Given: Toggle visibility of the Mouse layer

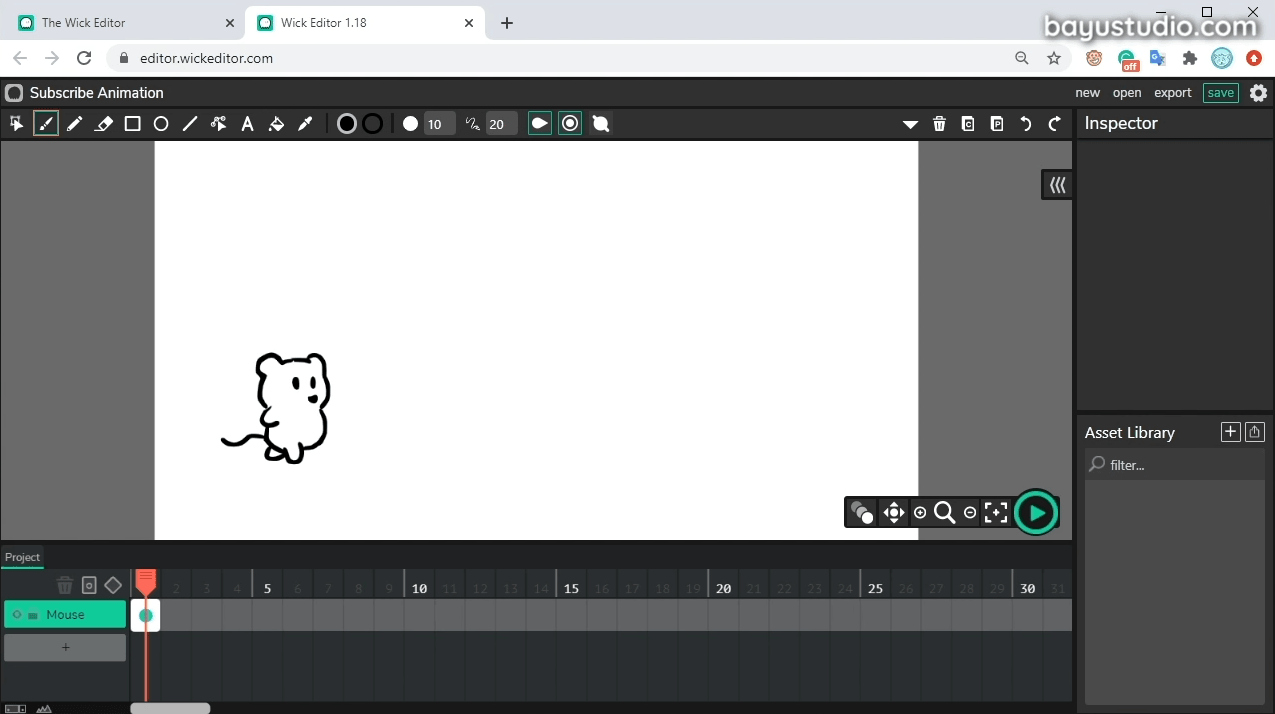Looking at the screenshot, I should tap(17, 614).
